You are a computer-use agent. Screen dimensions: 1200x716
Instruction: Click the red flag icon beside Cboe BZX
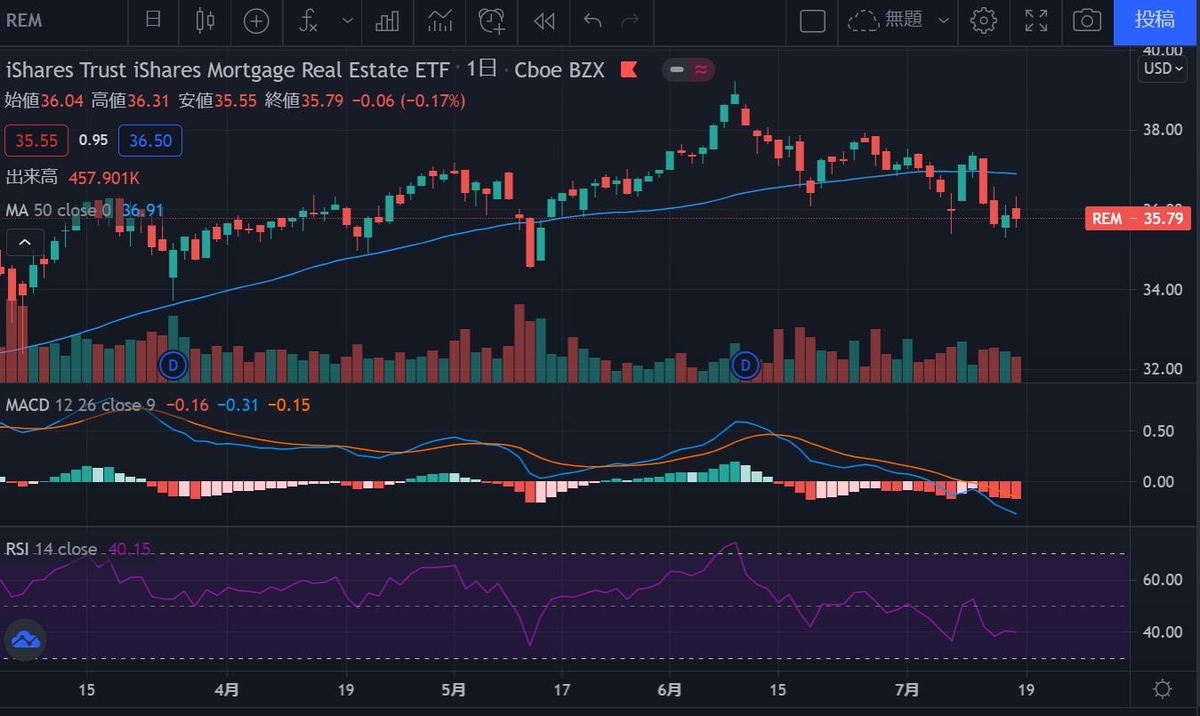tap(629, 70)
